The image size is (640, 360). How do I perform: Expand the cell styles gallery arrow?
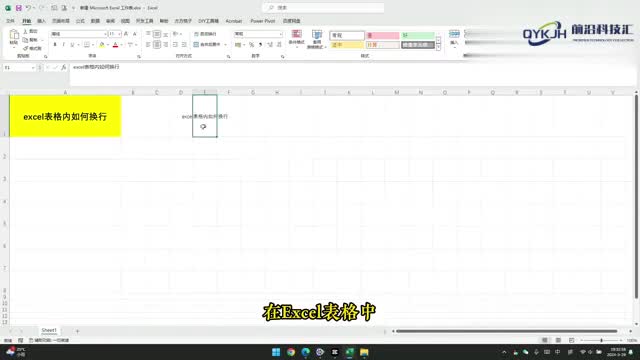coord(438,48)
